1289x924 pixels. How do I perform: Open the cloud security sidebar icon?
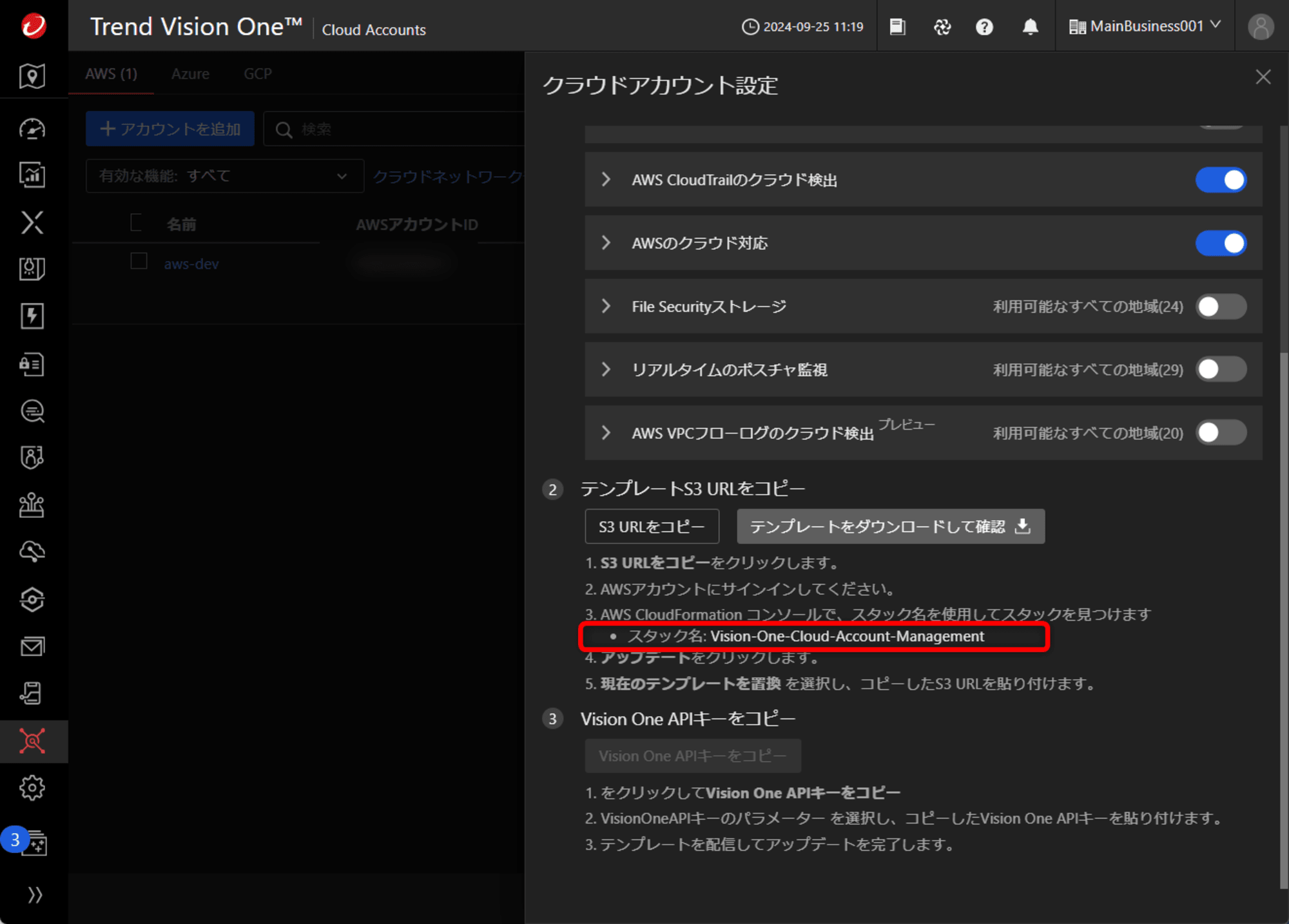pos(32,552)
